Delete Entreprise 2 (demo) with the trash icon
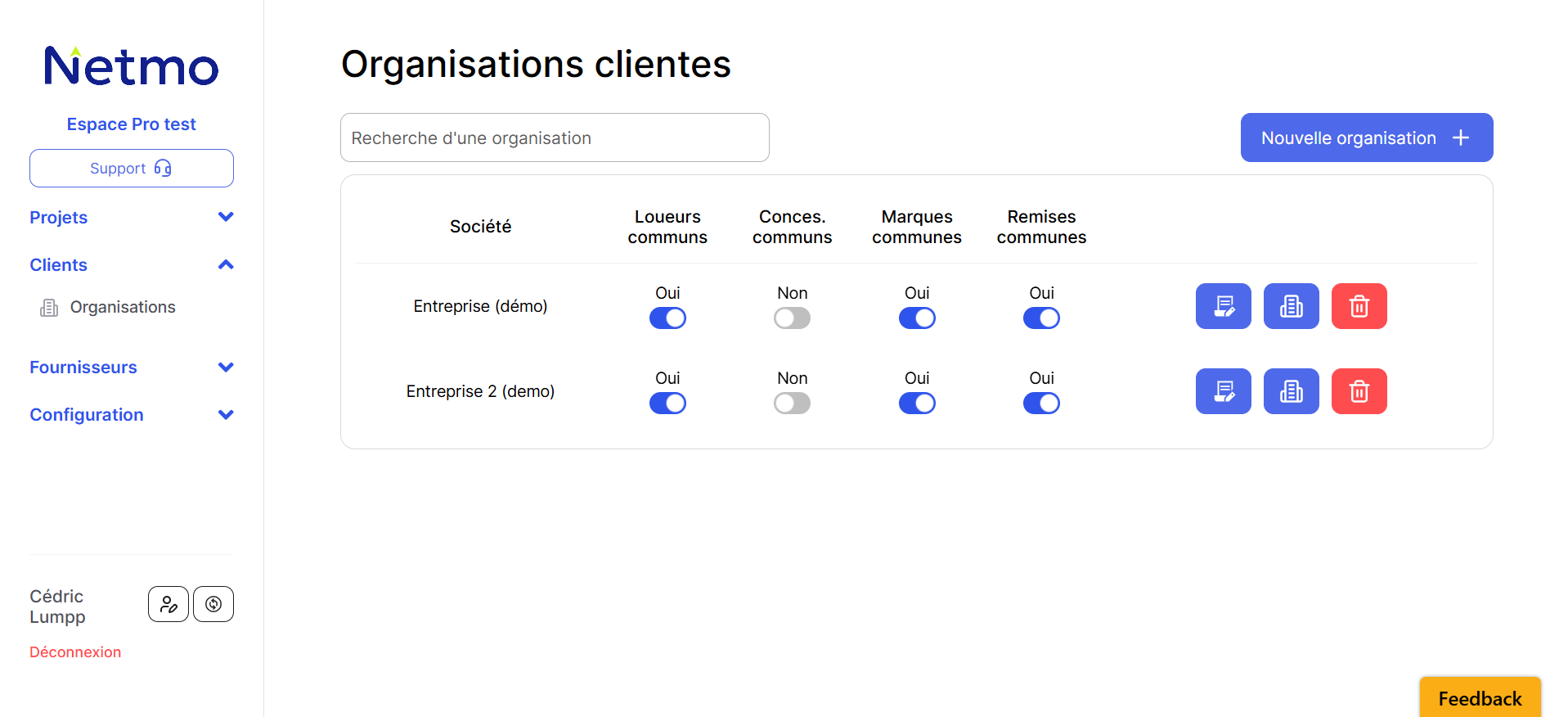The height and width of the screenshot is (717, 1568). (1359, 391)
